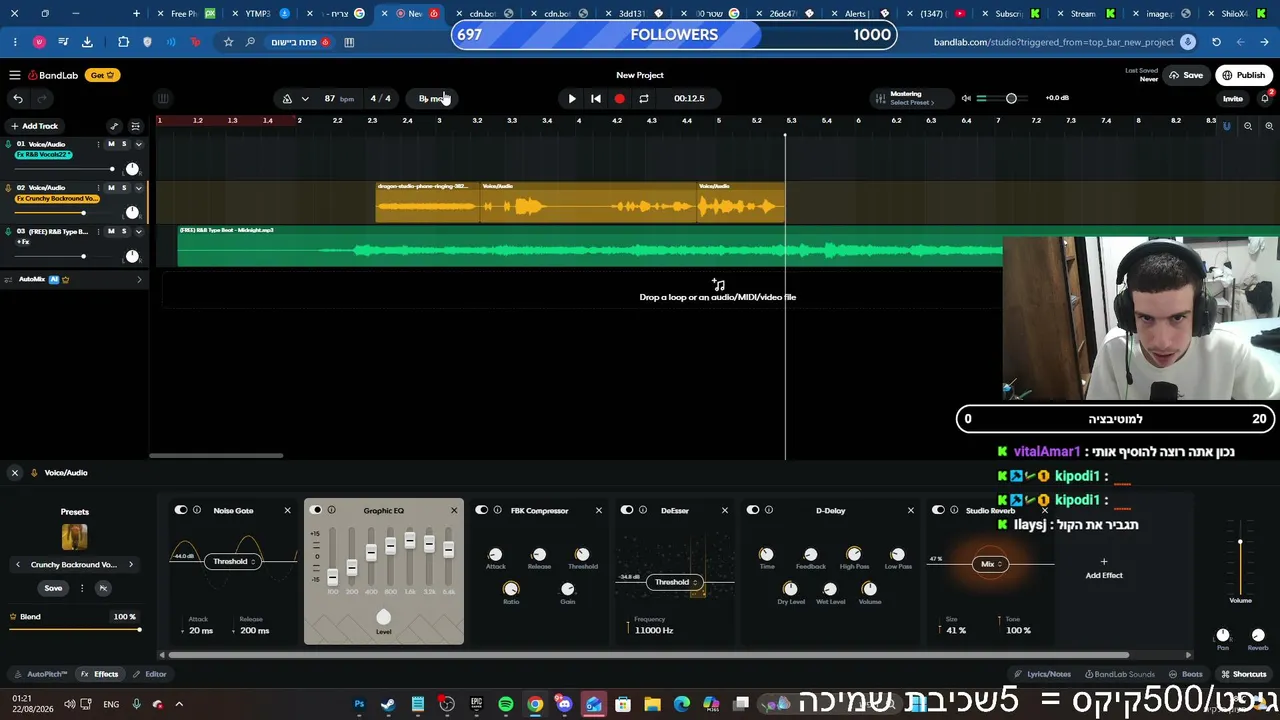Open preset options three-dot menu
The height and width of the screenshot is (720, 1280).
tap(82, 588)
